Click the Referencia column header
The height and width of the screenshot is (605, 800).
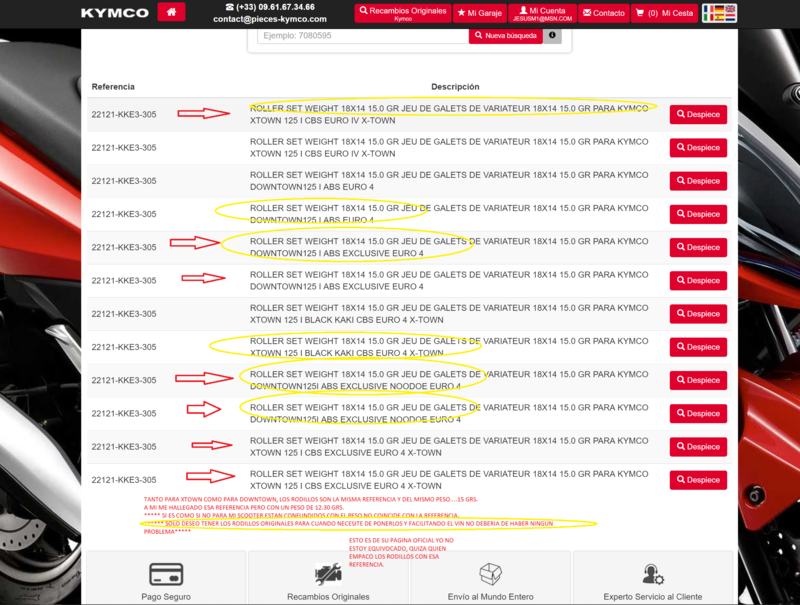pyautogui.click(x=113, y=87)
